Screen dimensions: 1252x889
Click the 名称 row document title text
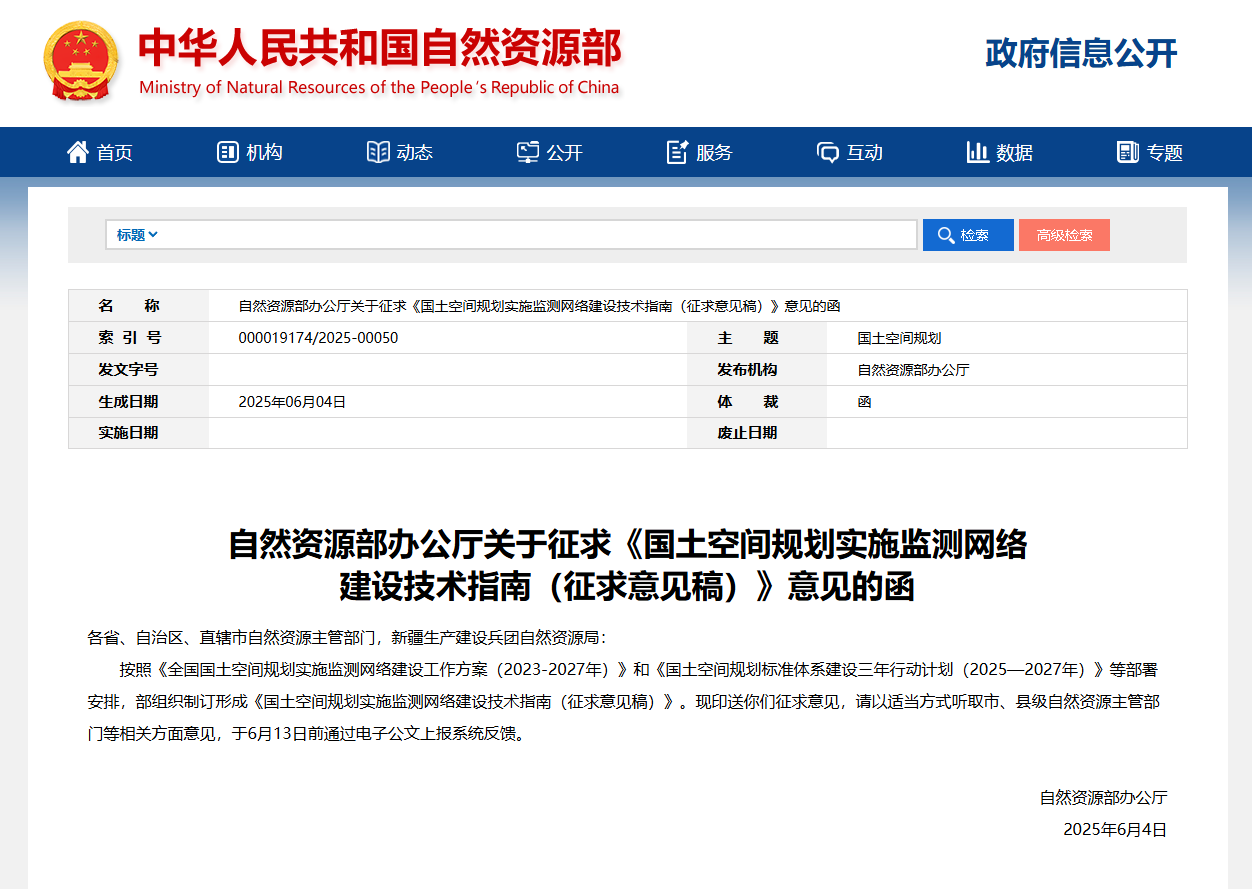(x=539, y=306)
